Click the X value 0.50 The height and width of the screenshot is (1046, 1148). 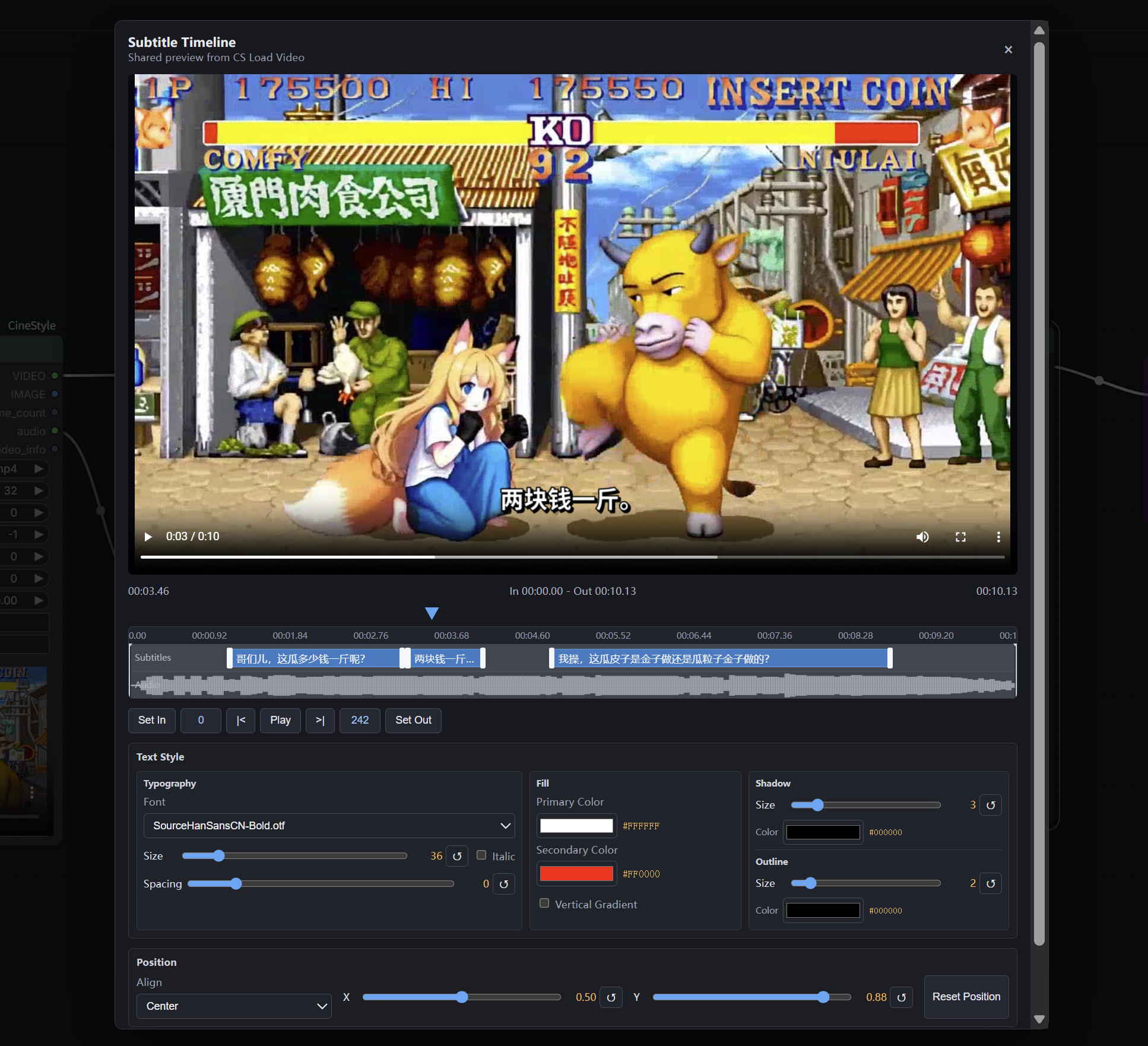[586, 997]
